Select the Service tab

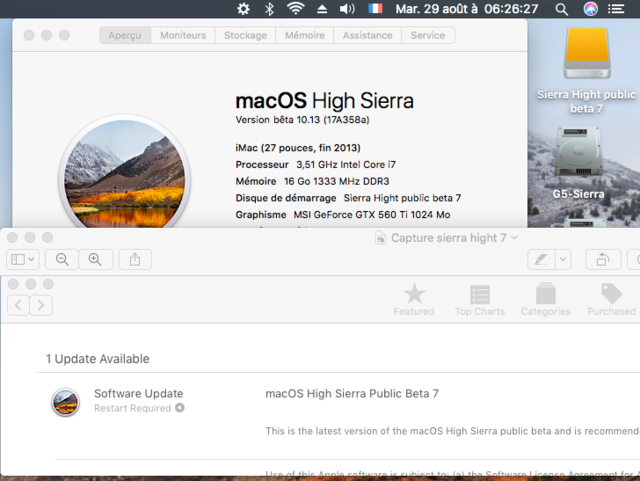click(428, 35)
